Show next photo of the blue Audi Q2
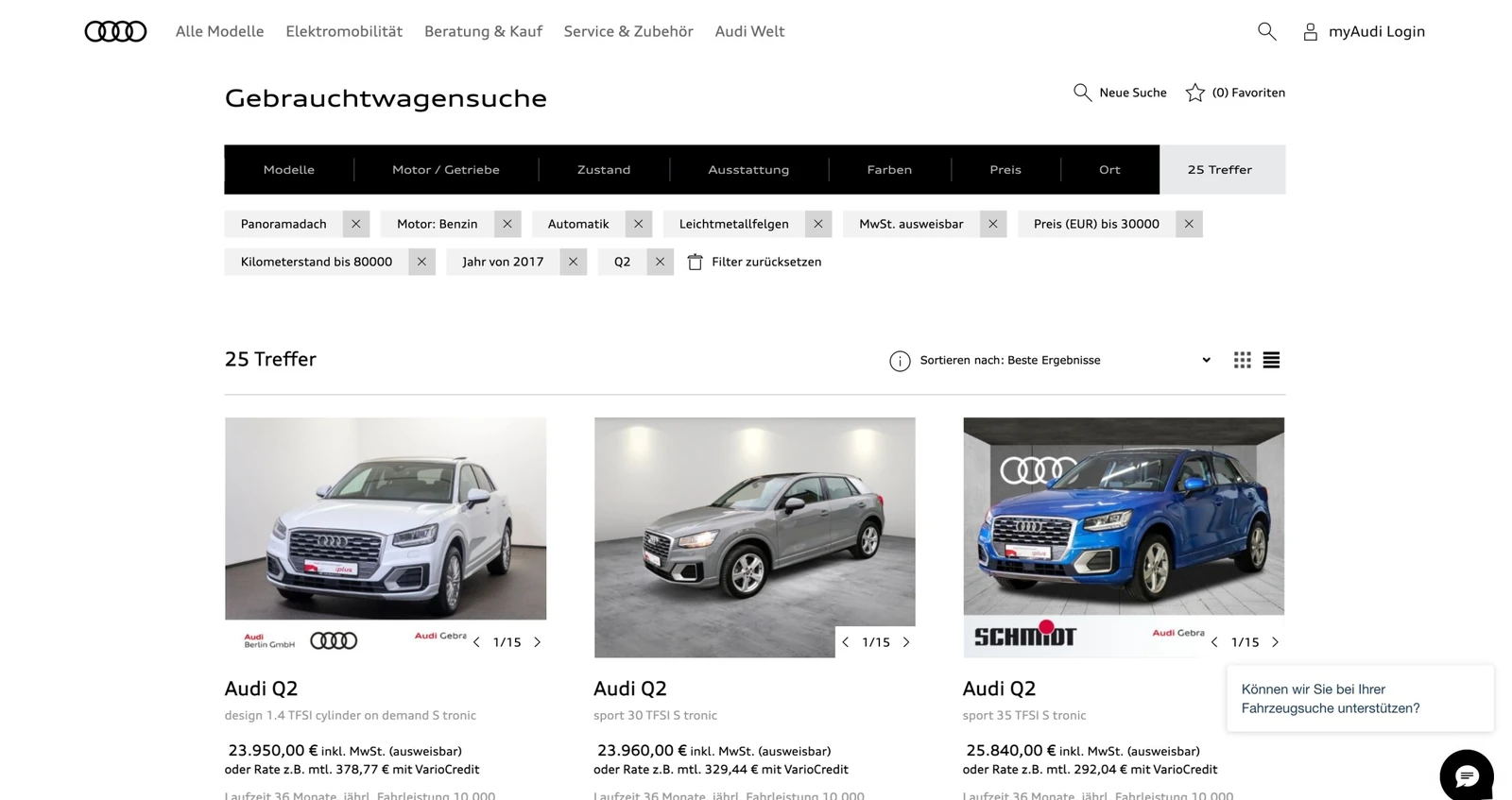Image resolution: width=1512 pixels, height=800 pixels. click(x=1275, y=642)
